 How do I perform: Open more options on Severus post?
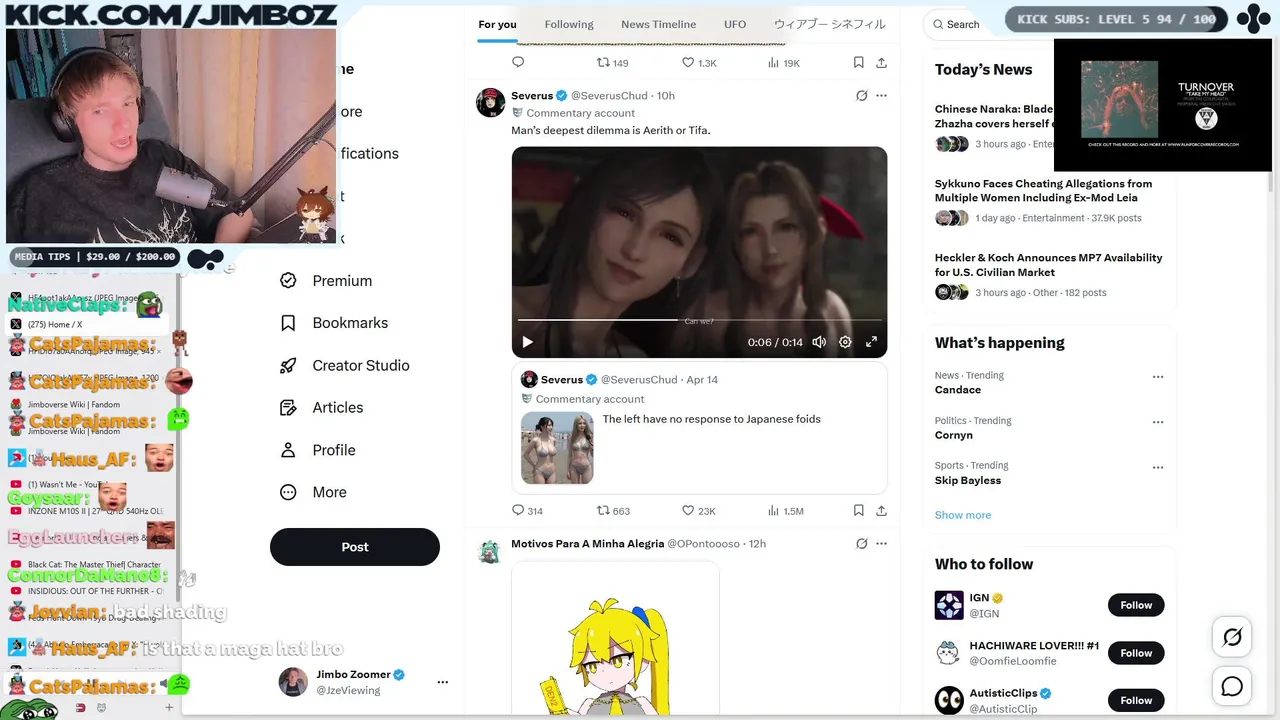pos(881,96)
